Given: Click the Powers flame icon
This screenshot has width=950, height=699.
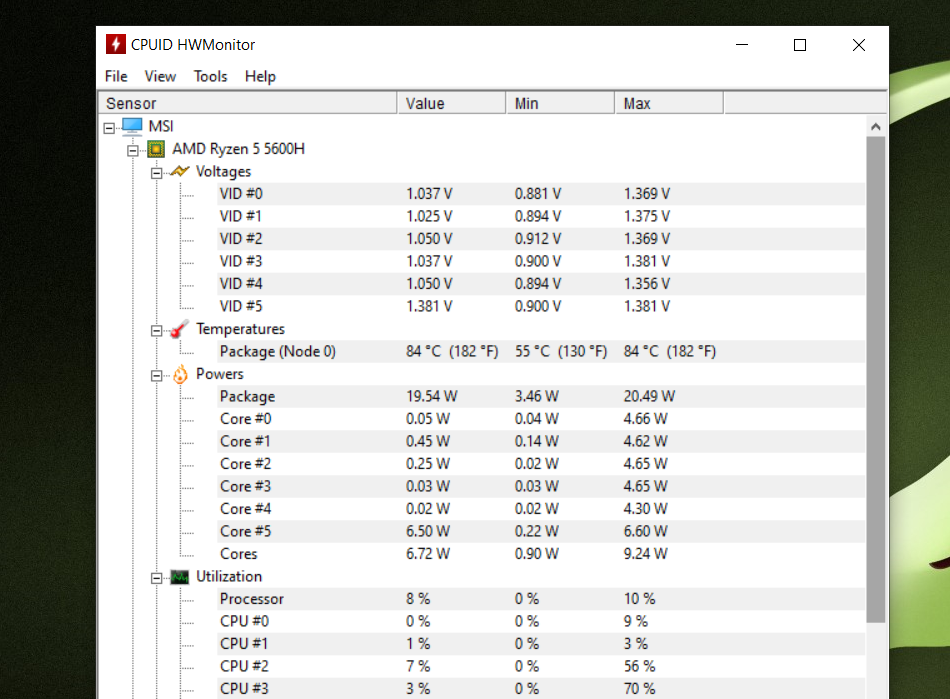Looking at the screenshot, I should (180, 374).
